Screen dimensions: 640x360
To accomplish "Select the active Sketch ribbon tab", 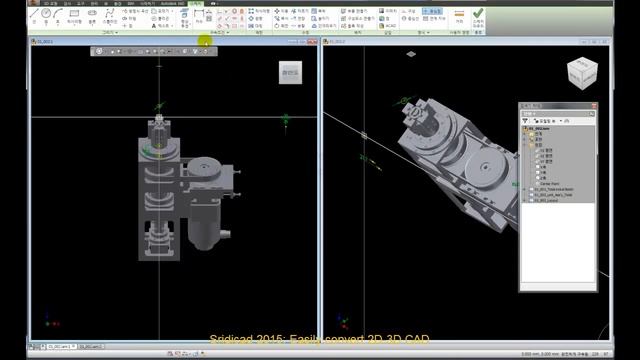I will tap(196, 4).
